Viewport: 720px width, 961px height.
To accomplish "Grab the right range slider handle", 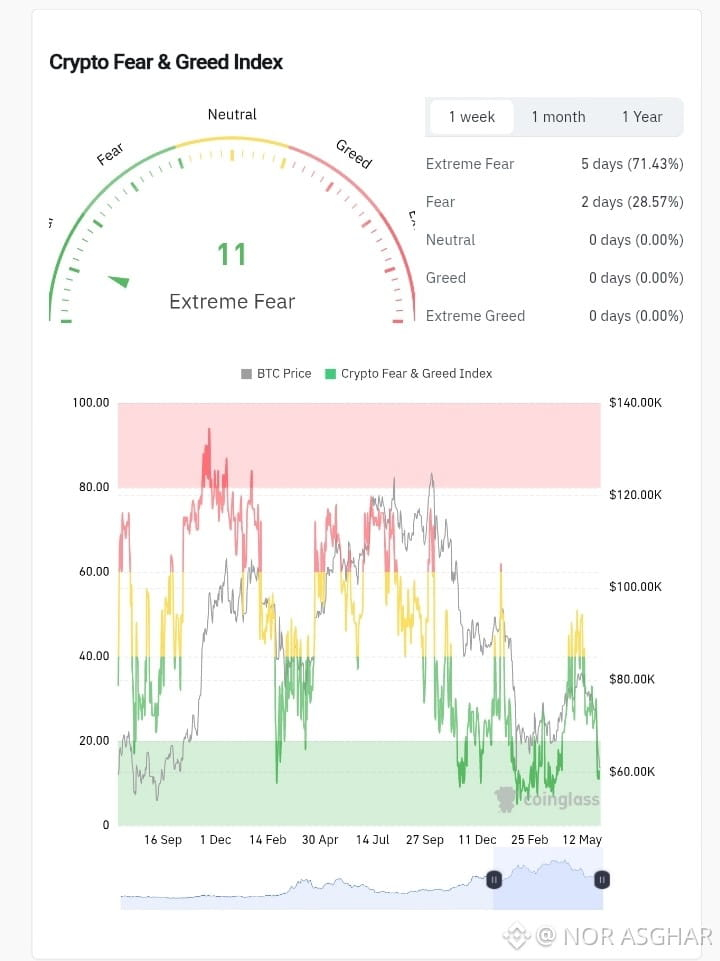I will click(x=602, y=880).
